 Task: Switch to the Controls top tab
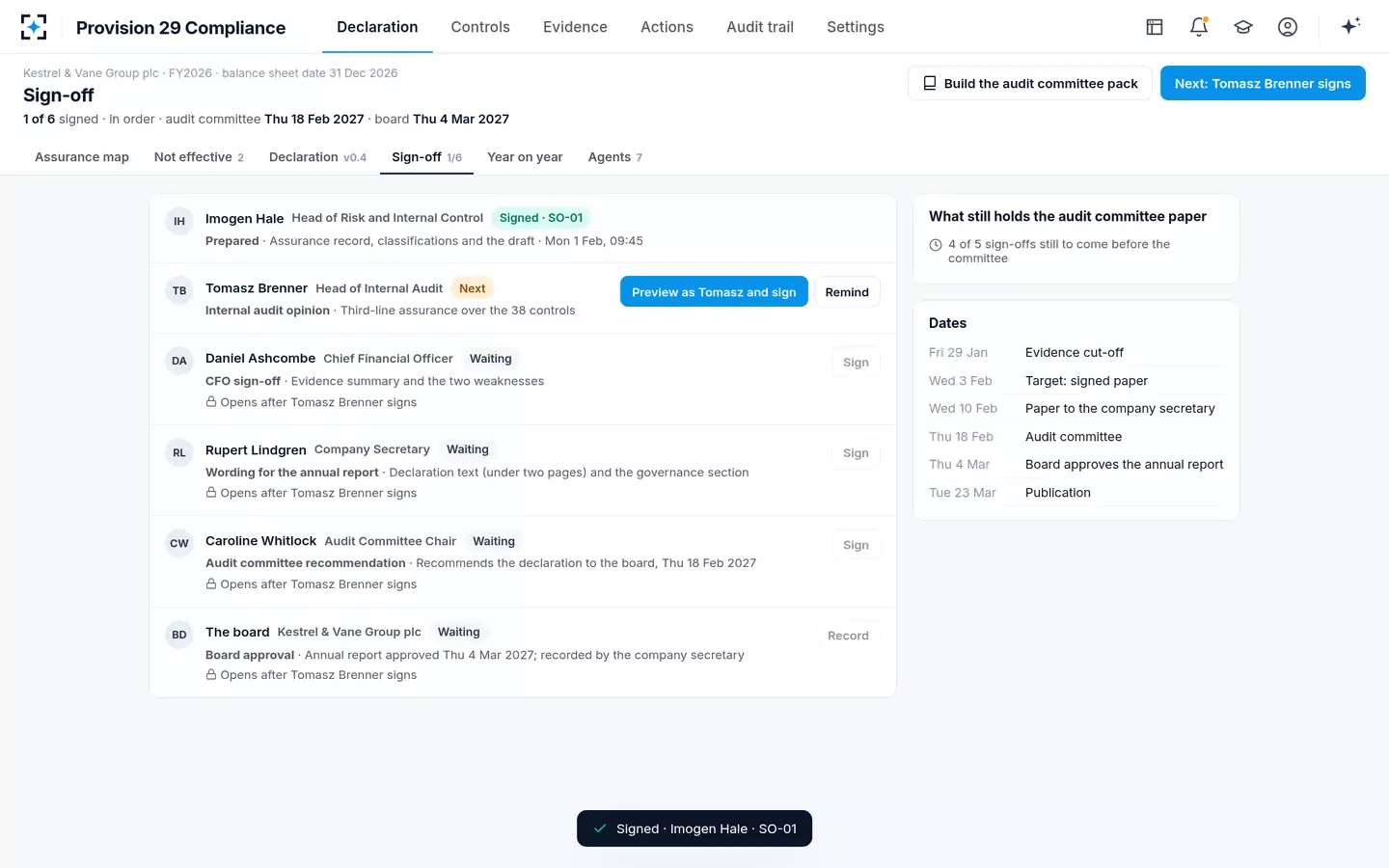(x=480, y=27)
